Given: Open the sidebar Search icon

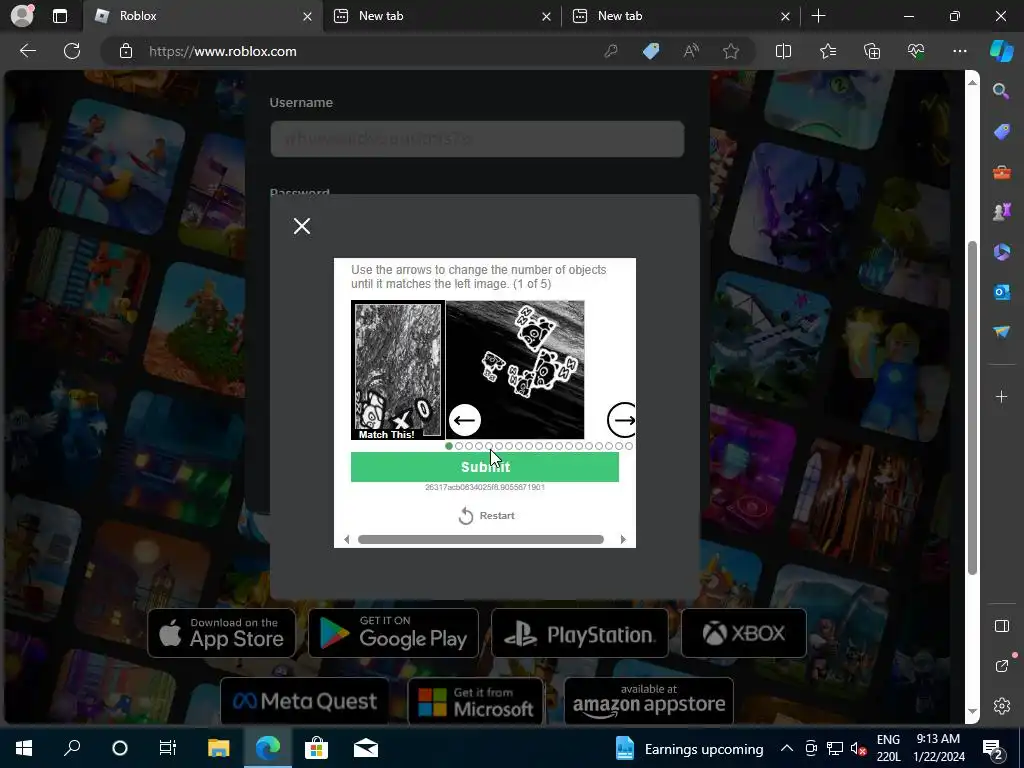Looking at the screenshot, I should 1001,91.
